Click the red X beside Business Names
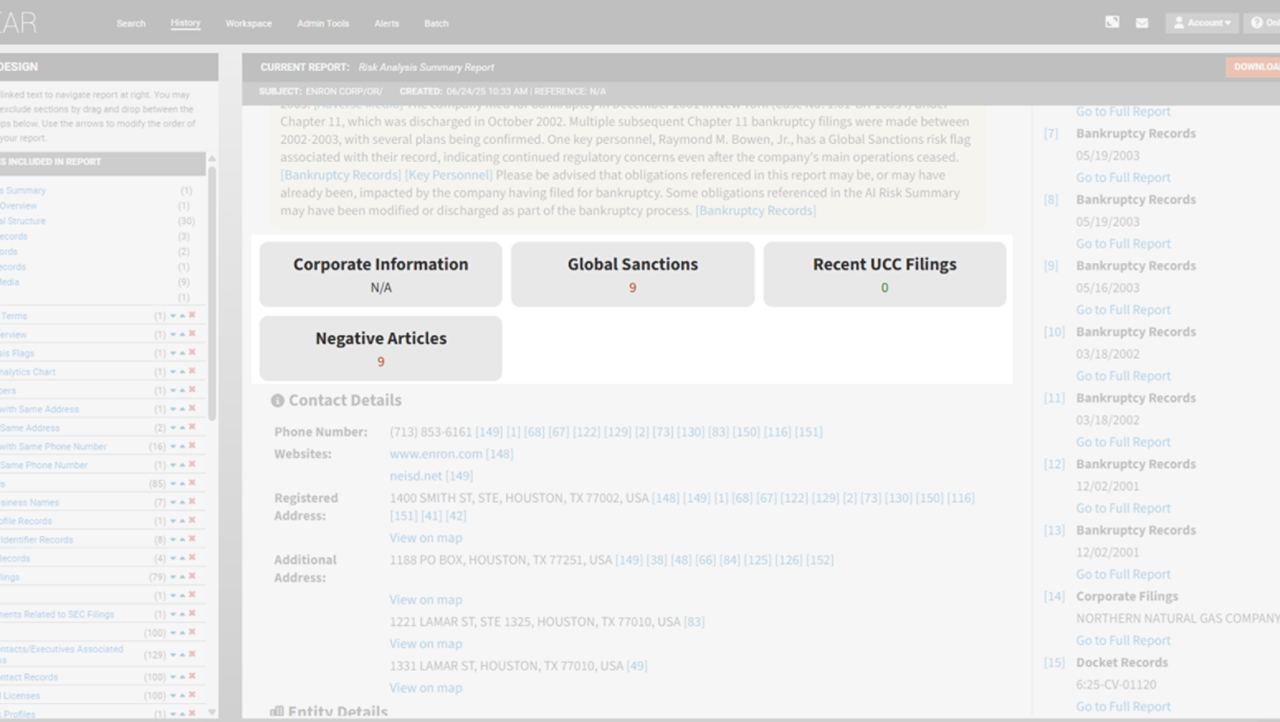 click(192, 502)
